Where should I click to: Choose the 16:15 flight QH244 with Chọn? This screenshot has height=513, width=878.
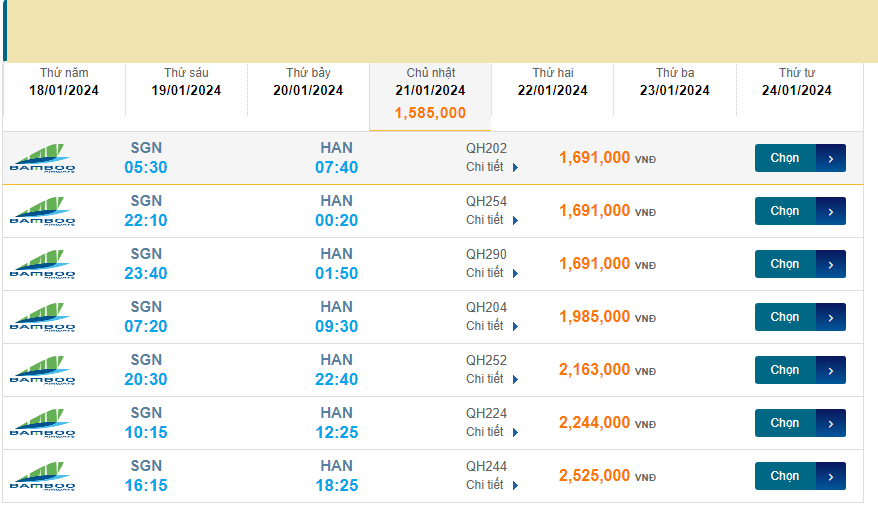tap(786, 476)
